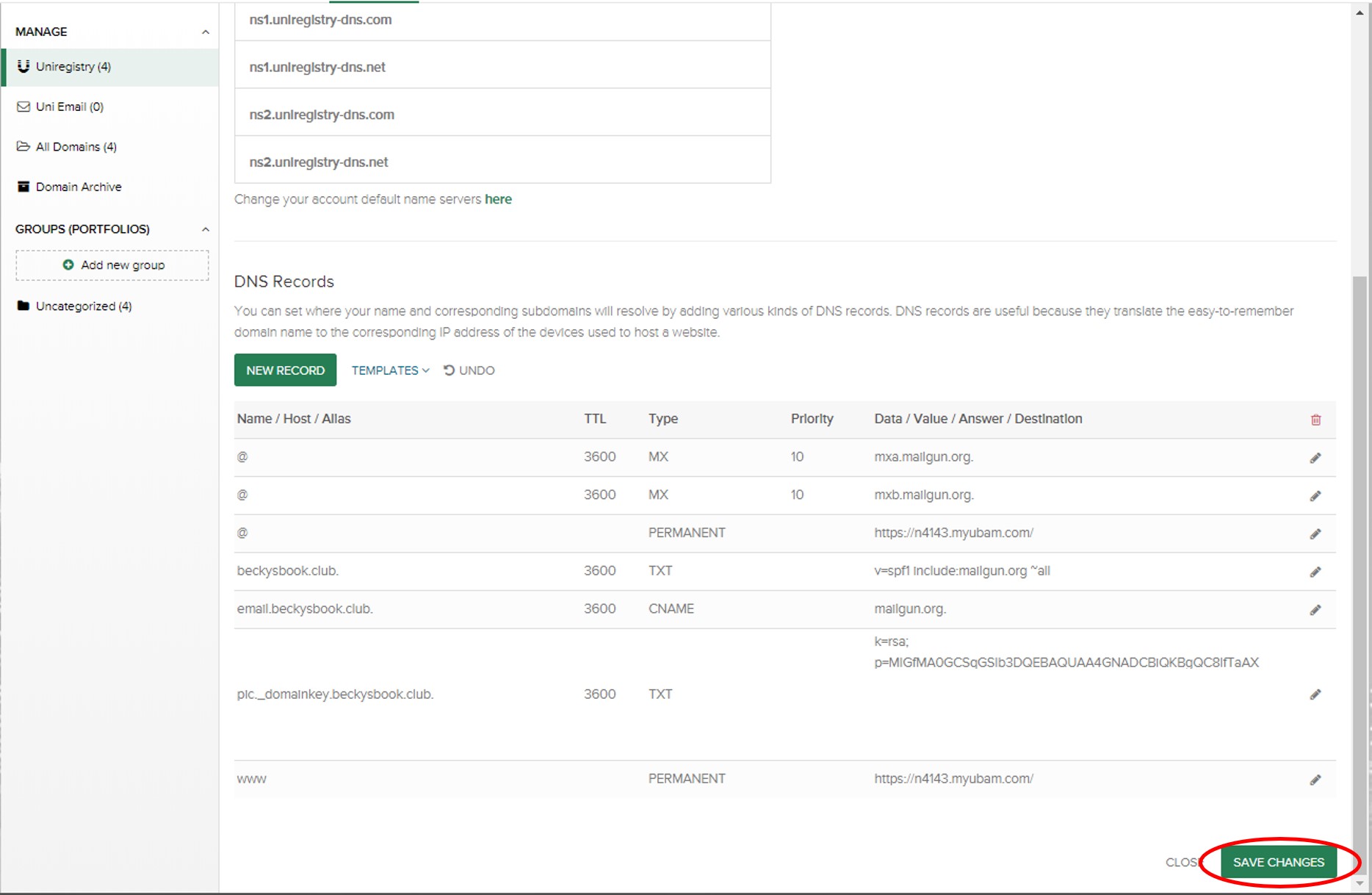The height and width of the screenshot is (895, 1372).
Task: Edit the mxa.mailgun.org MX record pencil icon
Action: [x=1315, y=458]
